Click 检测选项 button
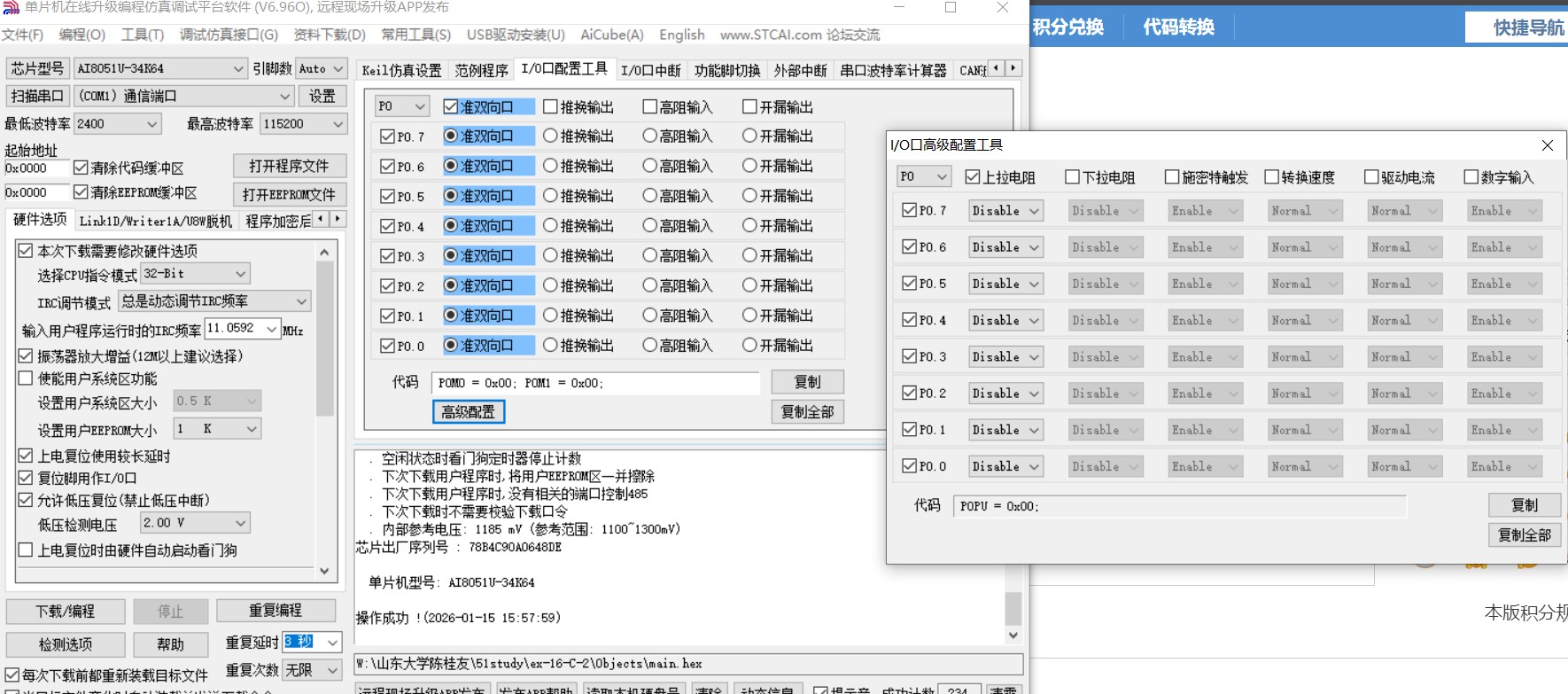This screenshot has height=694, width=1568. [x=66, y=644]
